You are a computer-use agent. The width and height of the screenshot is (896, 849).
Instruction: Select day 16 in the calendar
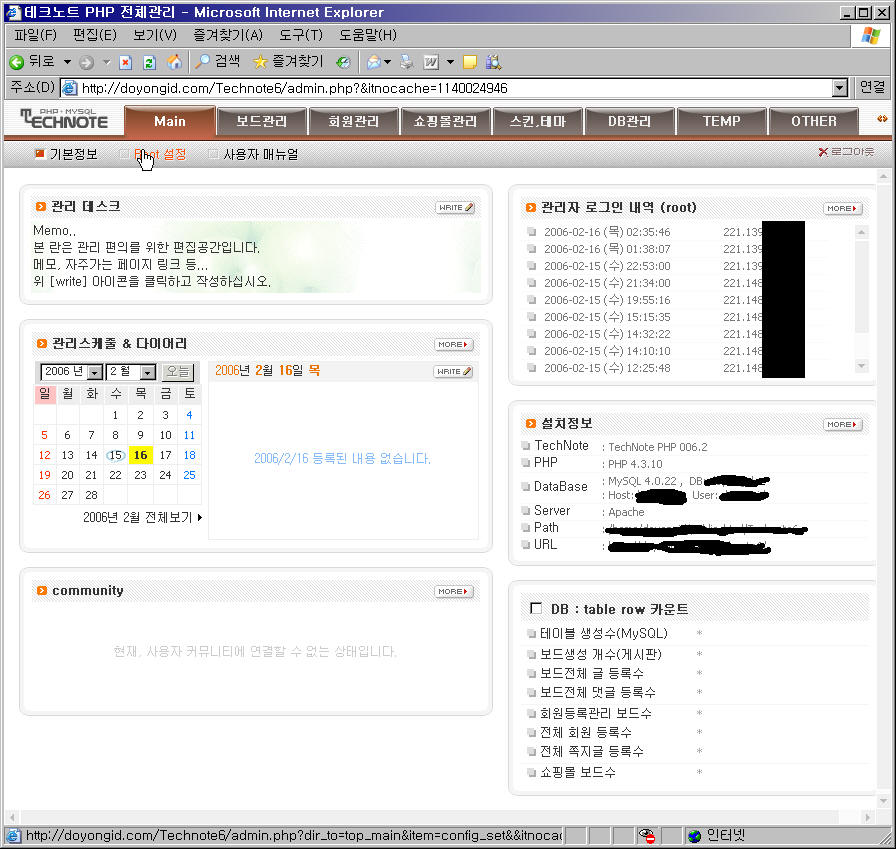coord(140,455)
